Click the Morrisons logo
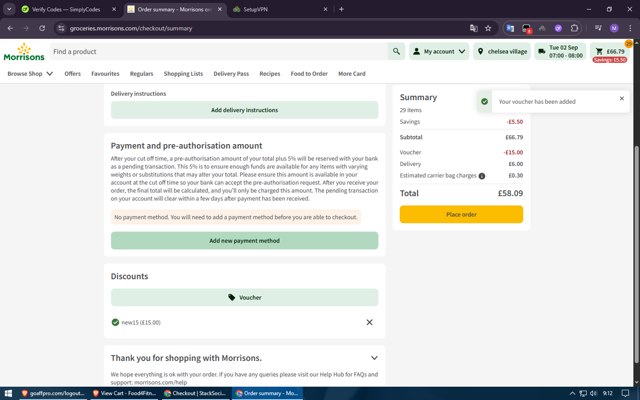This screenshot has height=400, width=640. click(24, 52)
